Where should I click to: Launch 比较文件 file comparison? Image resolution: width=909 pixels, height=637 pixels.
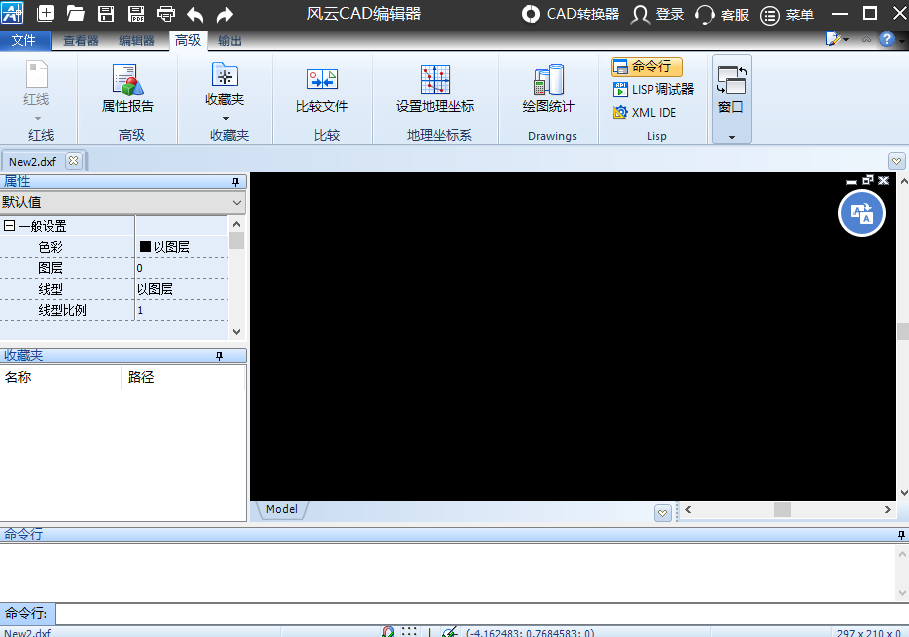pyautogui.click(x=322, y=90)
